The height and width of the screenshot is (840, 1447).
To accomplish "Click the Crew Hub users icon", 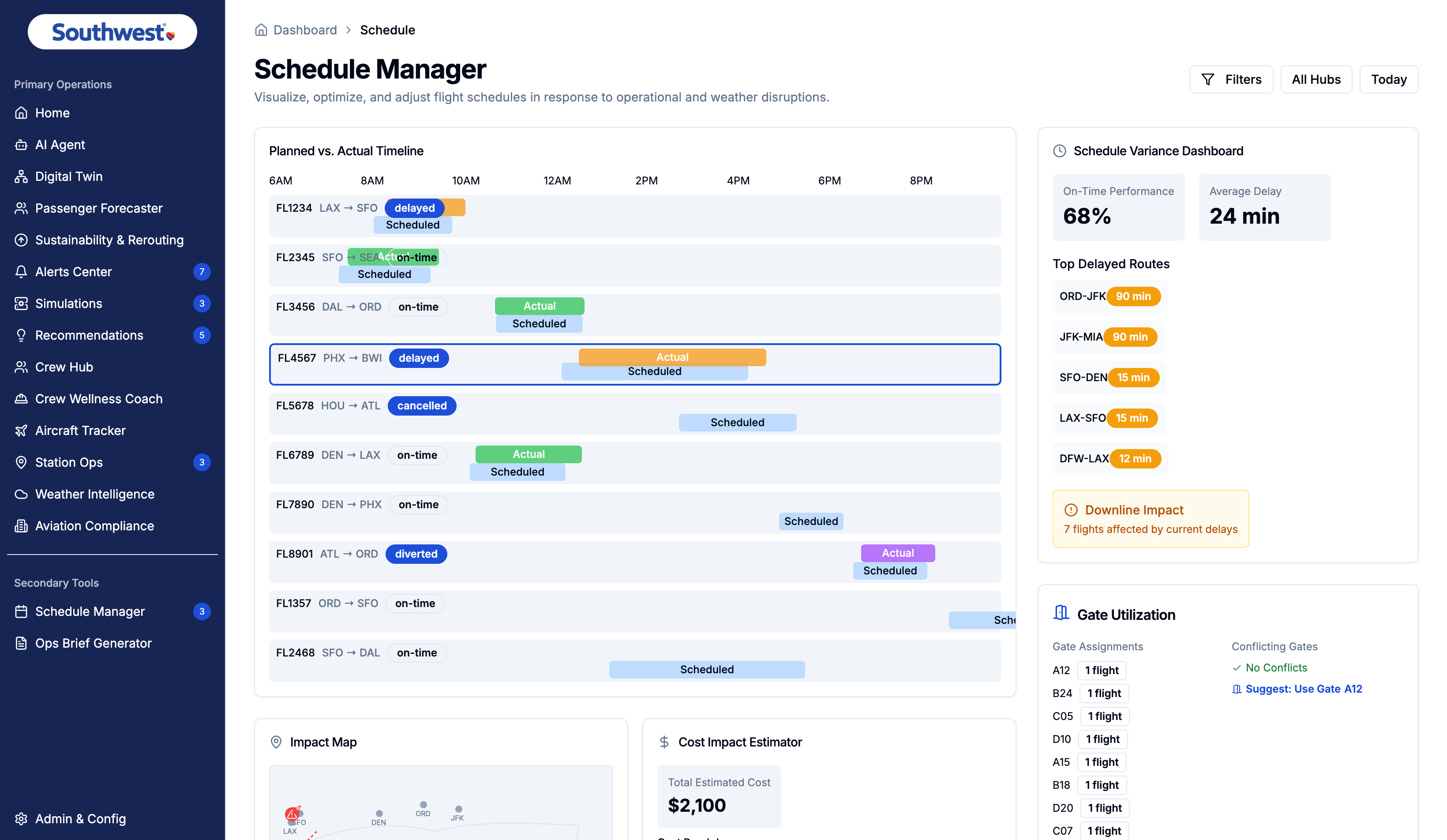I will (21, 367).
